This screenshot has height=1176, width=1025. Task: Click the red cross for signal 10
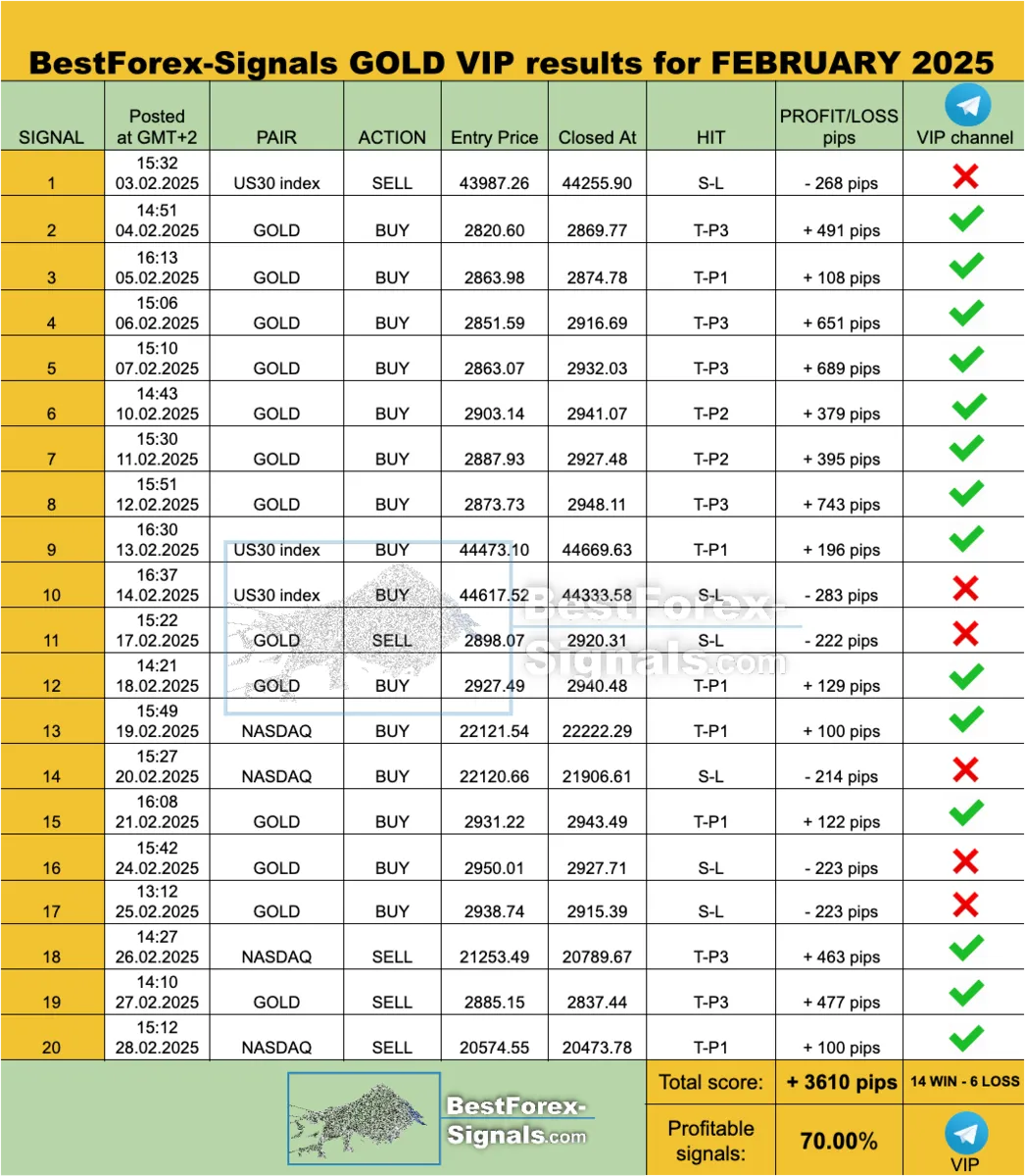tap(965, 587)
